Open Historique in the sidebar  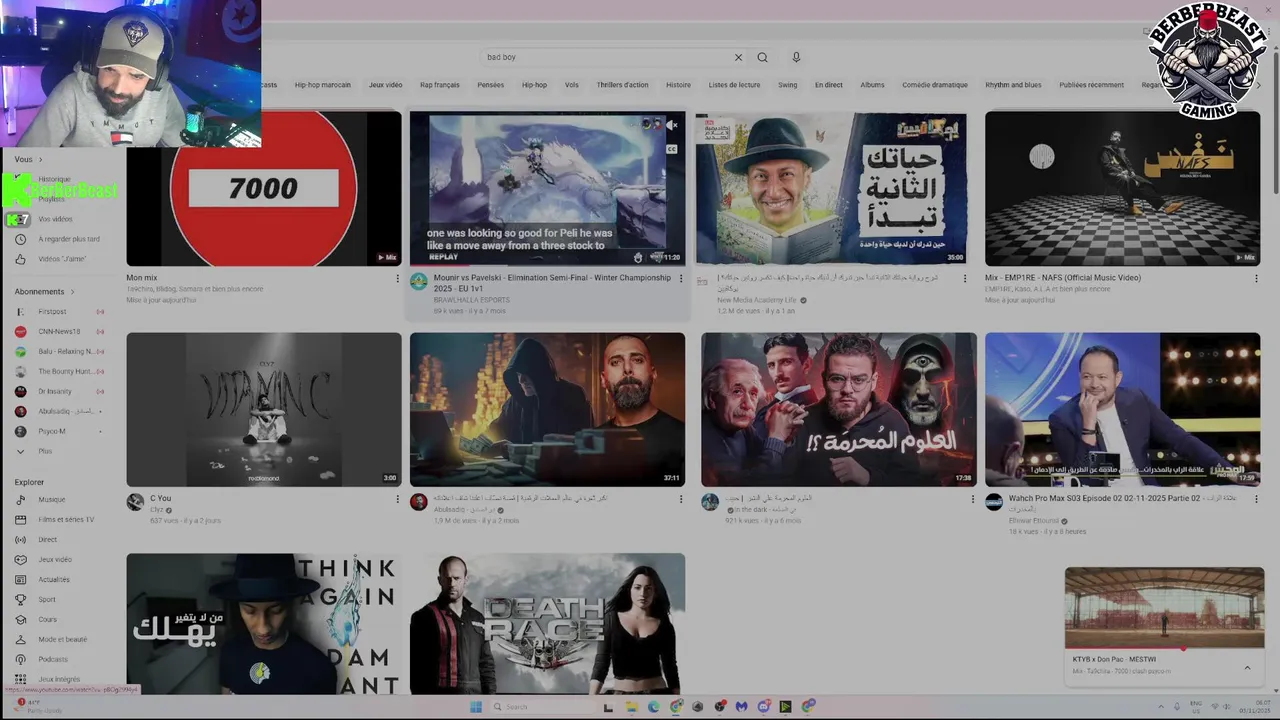click(x=55, y=179)
